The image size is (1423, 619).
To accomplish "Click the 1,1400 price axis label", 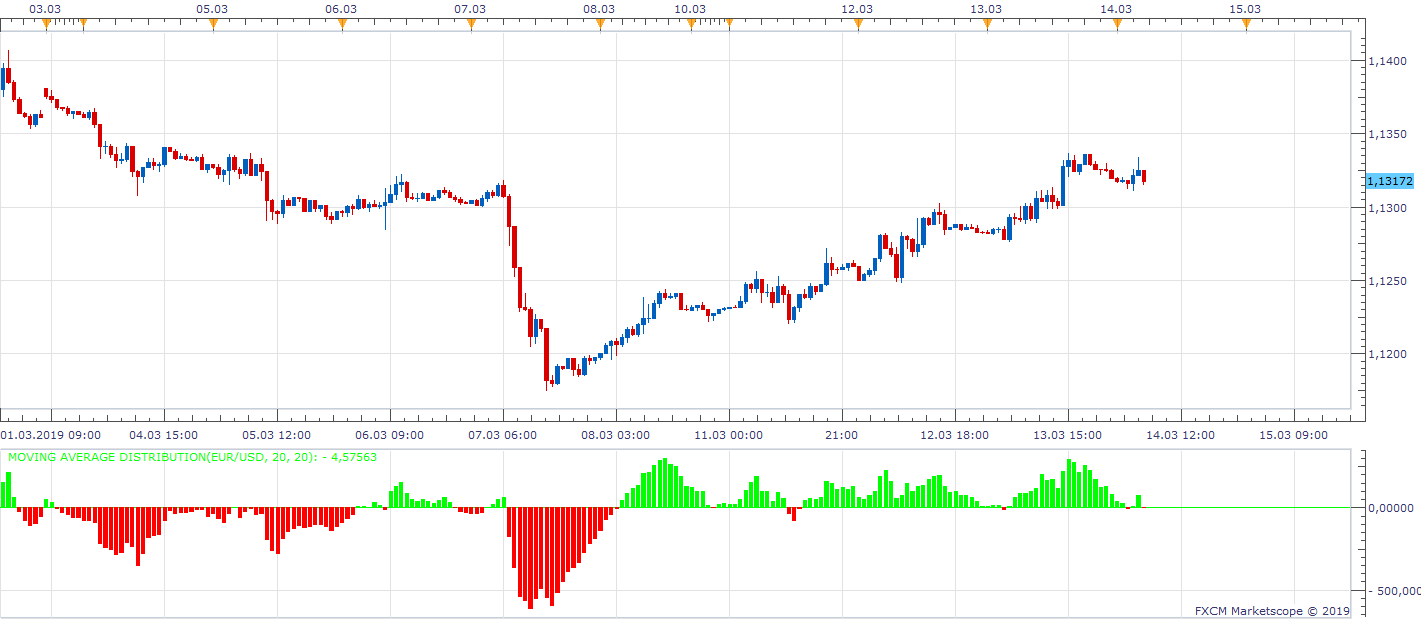I will [1386, 61].
